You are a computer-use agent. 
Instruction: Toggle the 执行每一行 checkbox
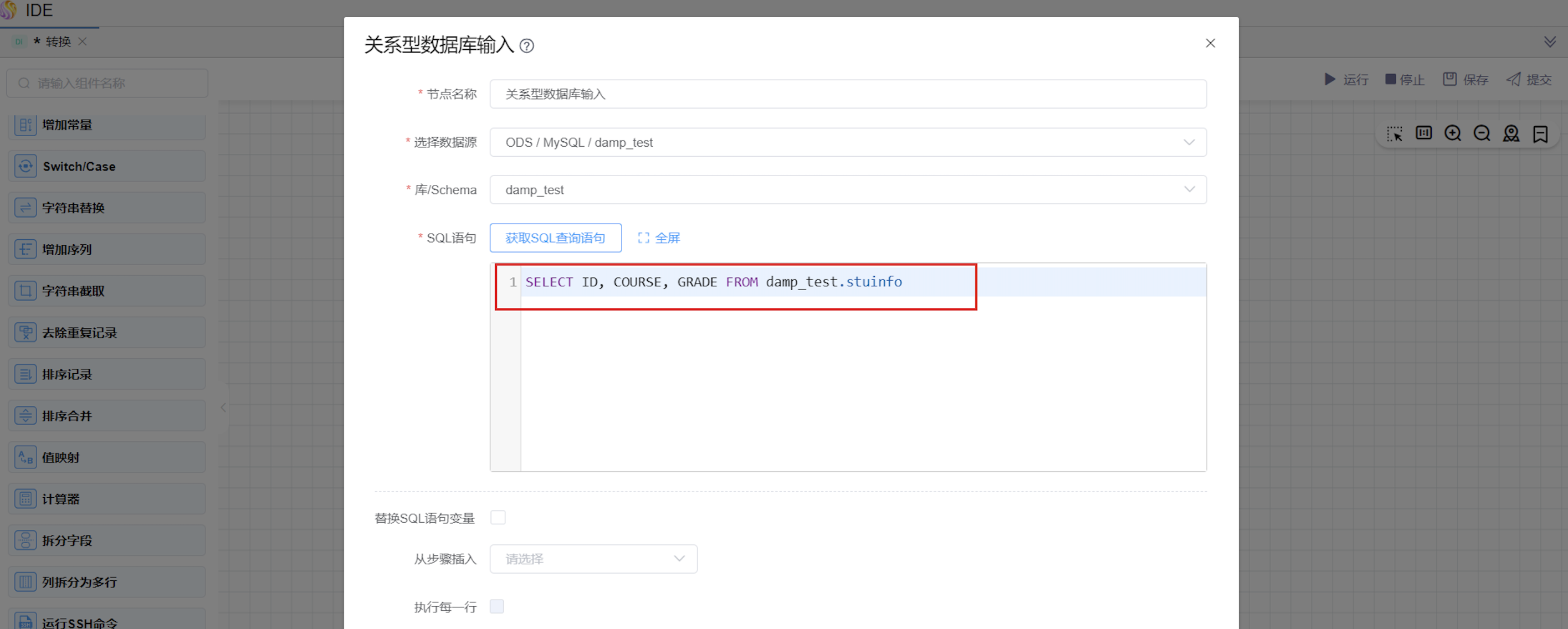(x=496, y=606)
